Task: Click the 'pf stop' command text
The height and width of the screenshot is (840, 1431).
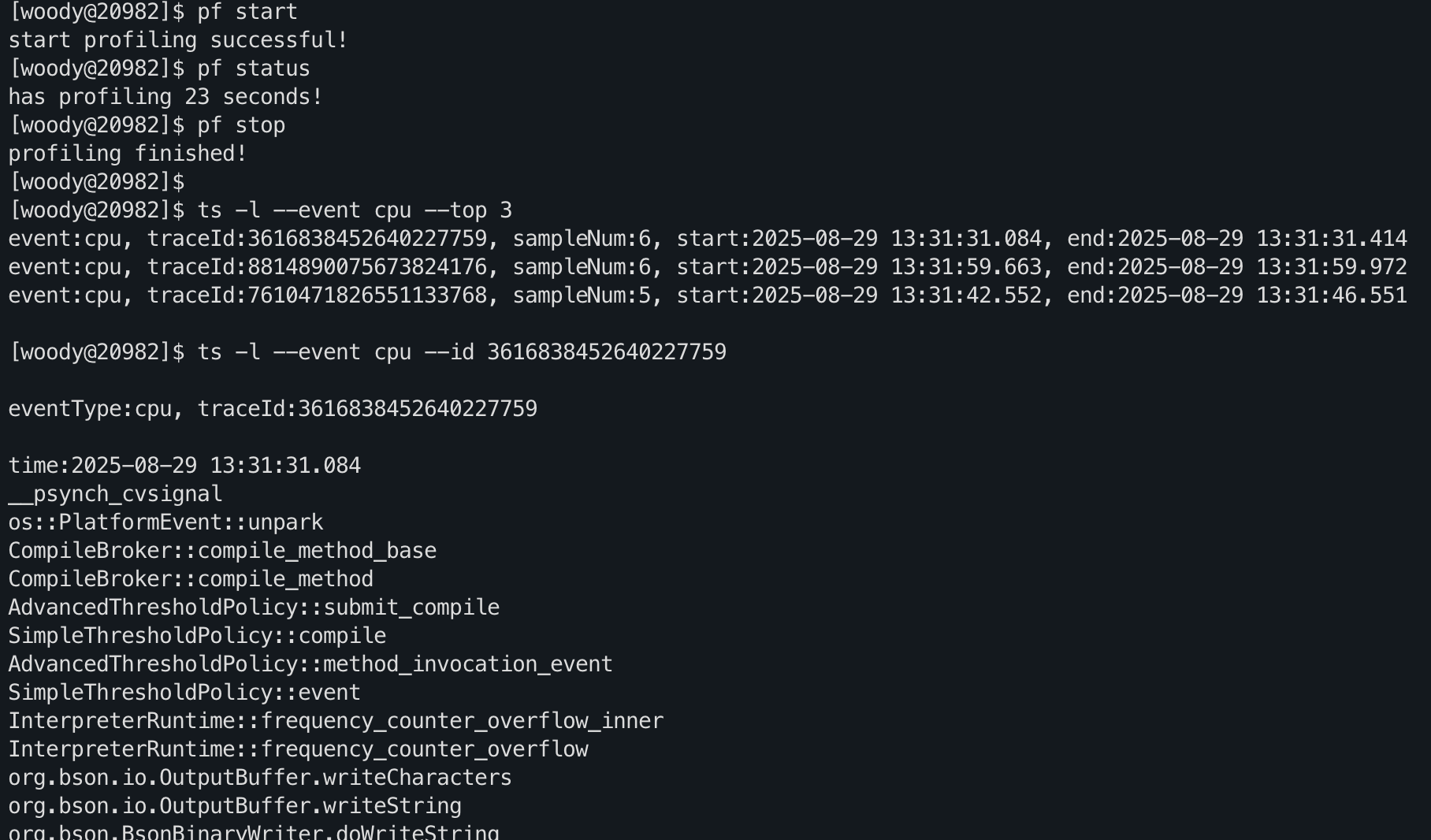Action: 240,125
